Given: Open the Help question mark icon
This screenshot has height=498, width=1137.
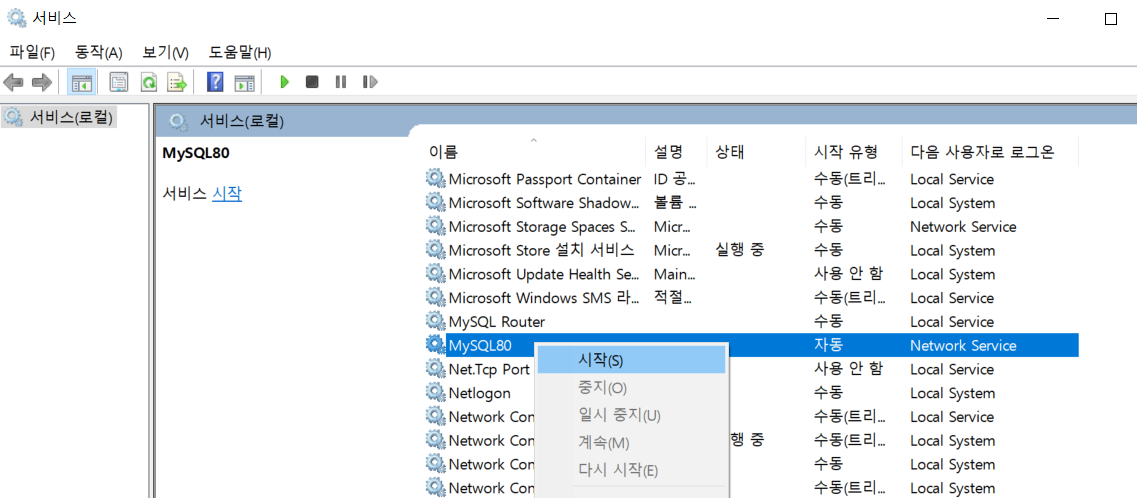Looking at the screenshot, I should click(x=215, y=82).
